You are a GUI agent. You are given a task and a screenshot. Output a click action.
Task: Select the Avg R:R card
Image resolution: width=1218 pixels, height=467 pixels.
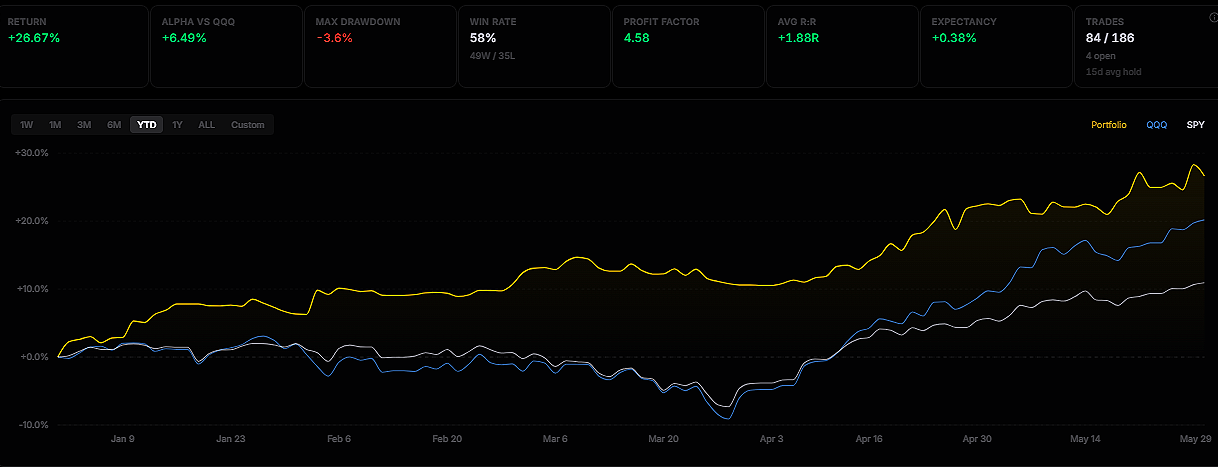843,46
